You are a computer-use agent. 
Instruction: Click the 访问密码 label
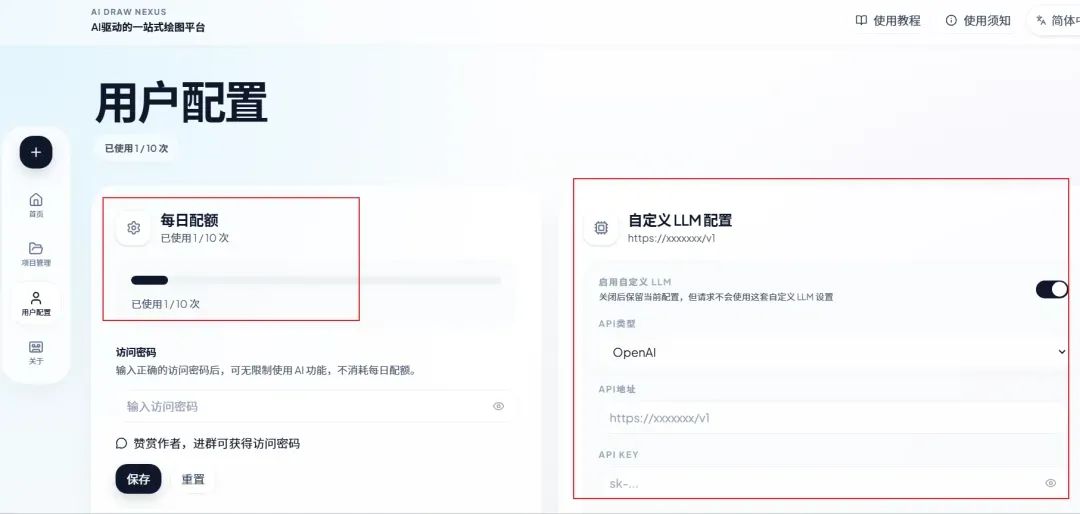(136, 352)
